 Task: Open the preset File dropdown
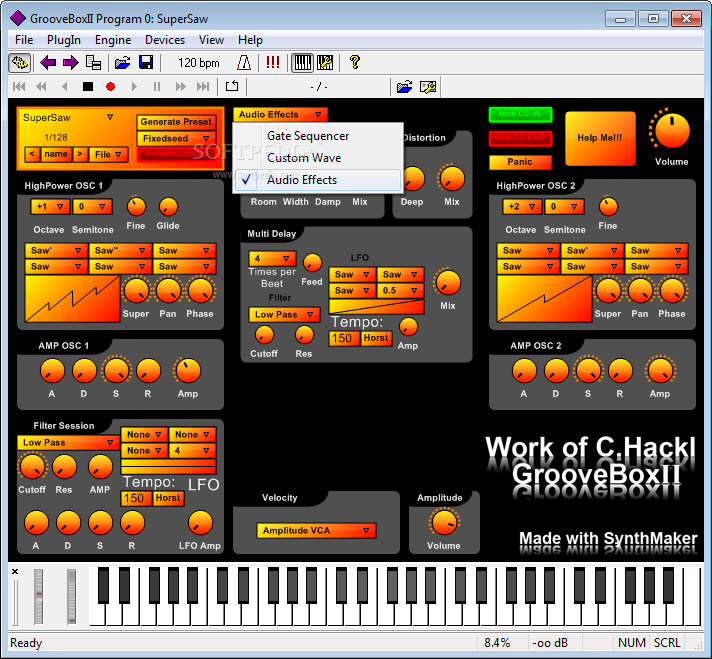[x=108, y=154]
